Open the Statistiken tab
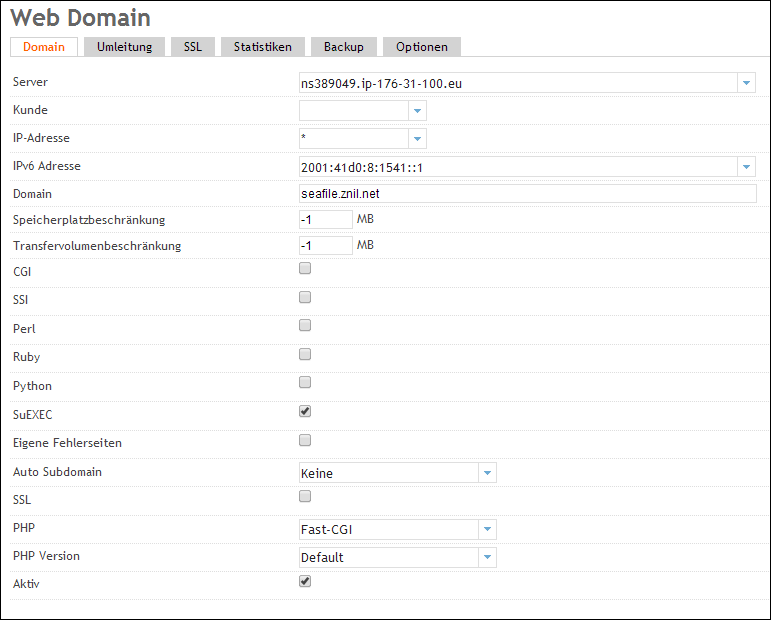Screen dimensions: 771x620 point(262,47)
